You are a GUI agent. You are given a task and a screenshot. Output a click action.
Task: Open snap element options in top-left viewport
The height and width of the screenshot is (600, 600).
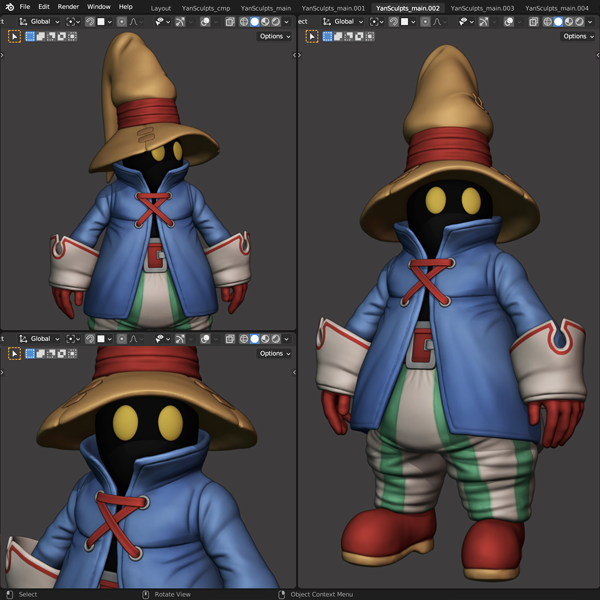pos(104,22)
